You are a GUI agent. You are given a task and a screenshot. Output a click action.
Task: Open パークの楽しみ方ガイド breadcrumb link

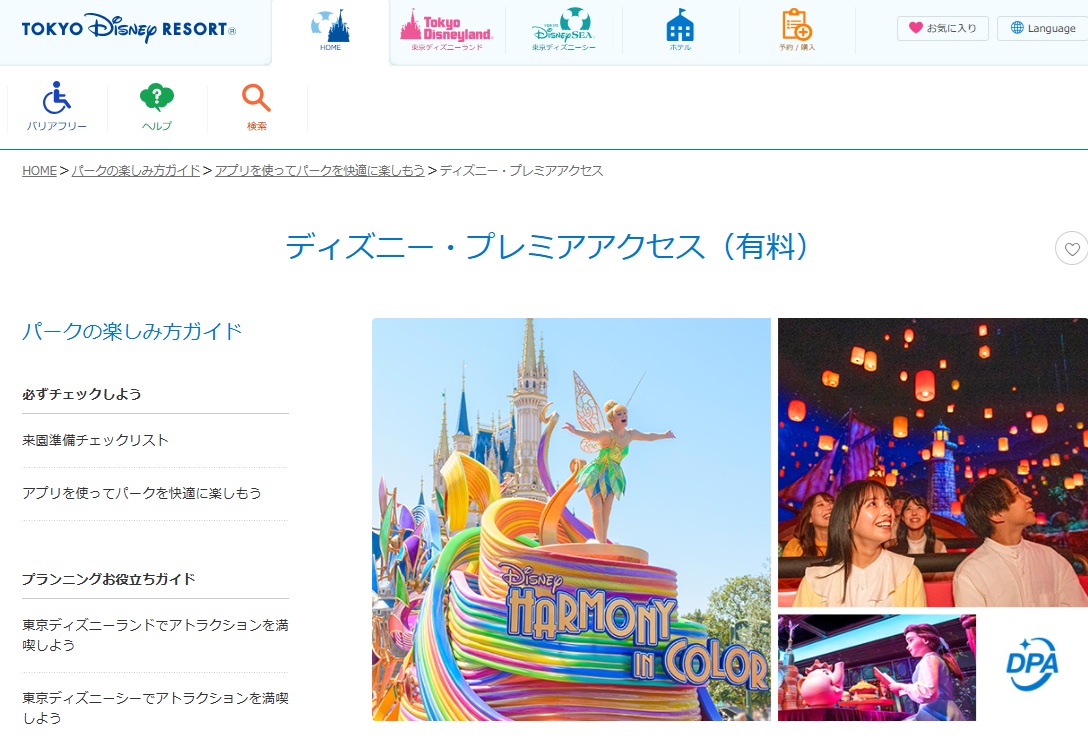coord(136,171)
